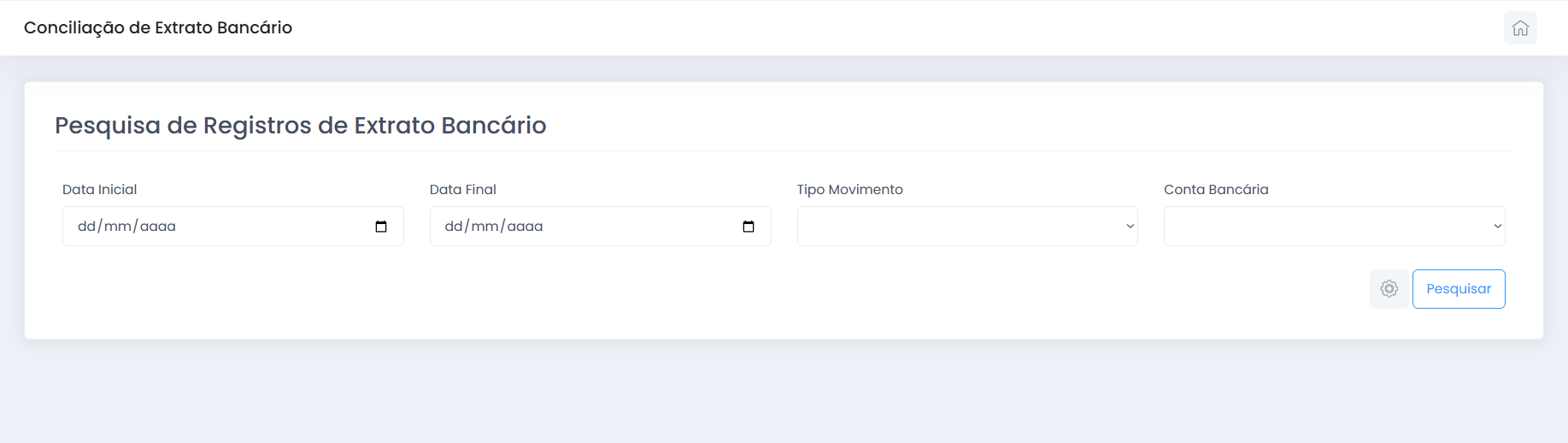This screenshot has width=1568, height=443.
Task: Click the Conciliação de Extrato Bancário title
Action: [x=158, y=27]
